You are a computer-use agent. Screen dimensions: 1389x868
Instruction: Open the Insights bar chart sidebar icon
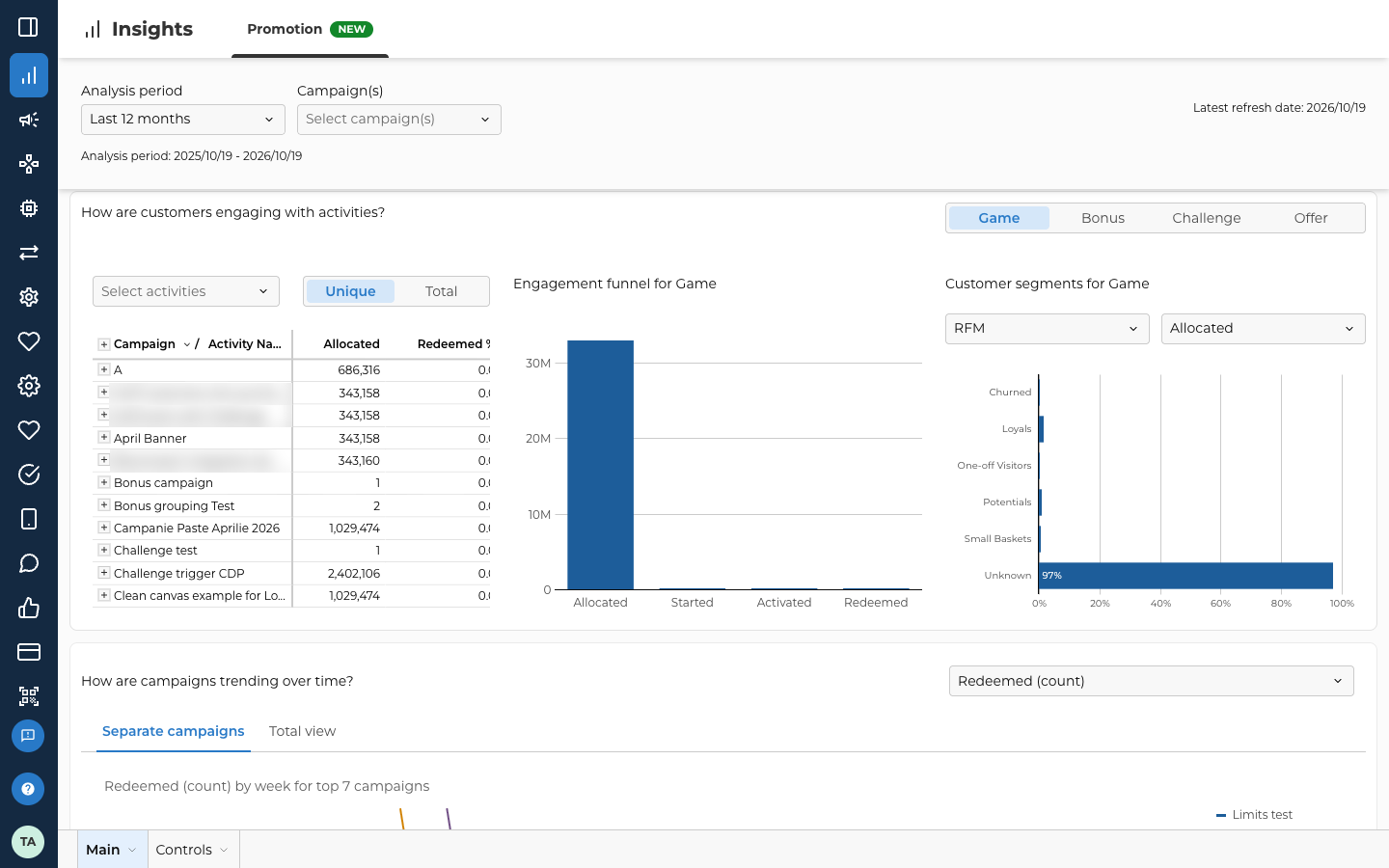coord(29,75)
